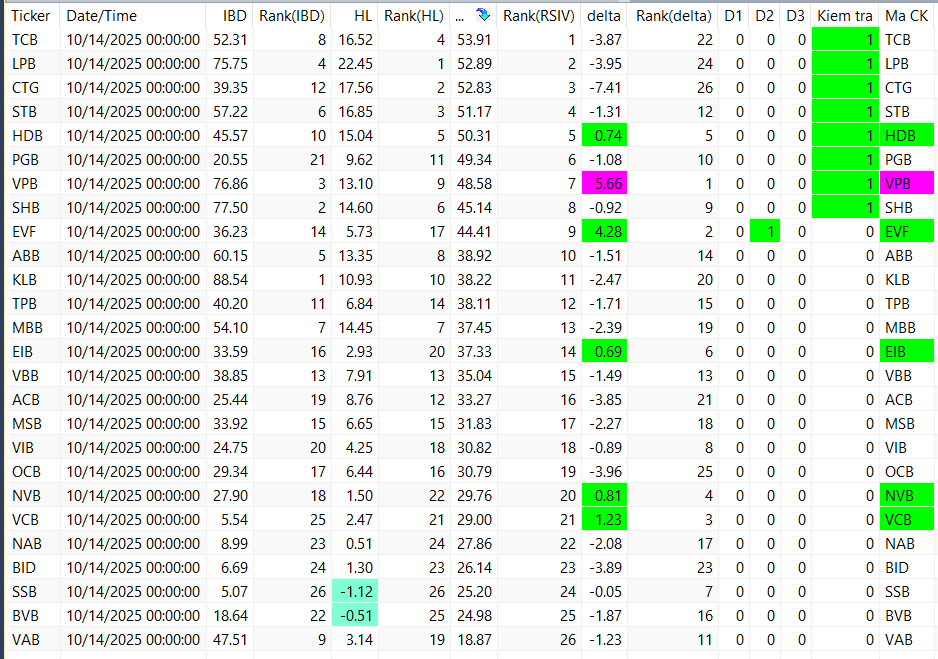Select the green delta value 4.28
Screen dimensions: 938x659
604,231
